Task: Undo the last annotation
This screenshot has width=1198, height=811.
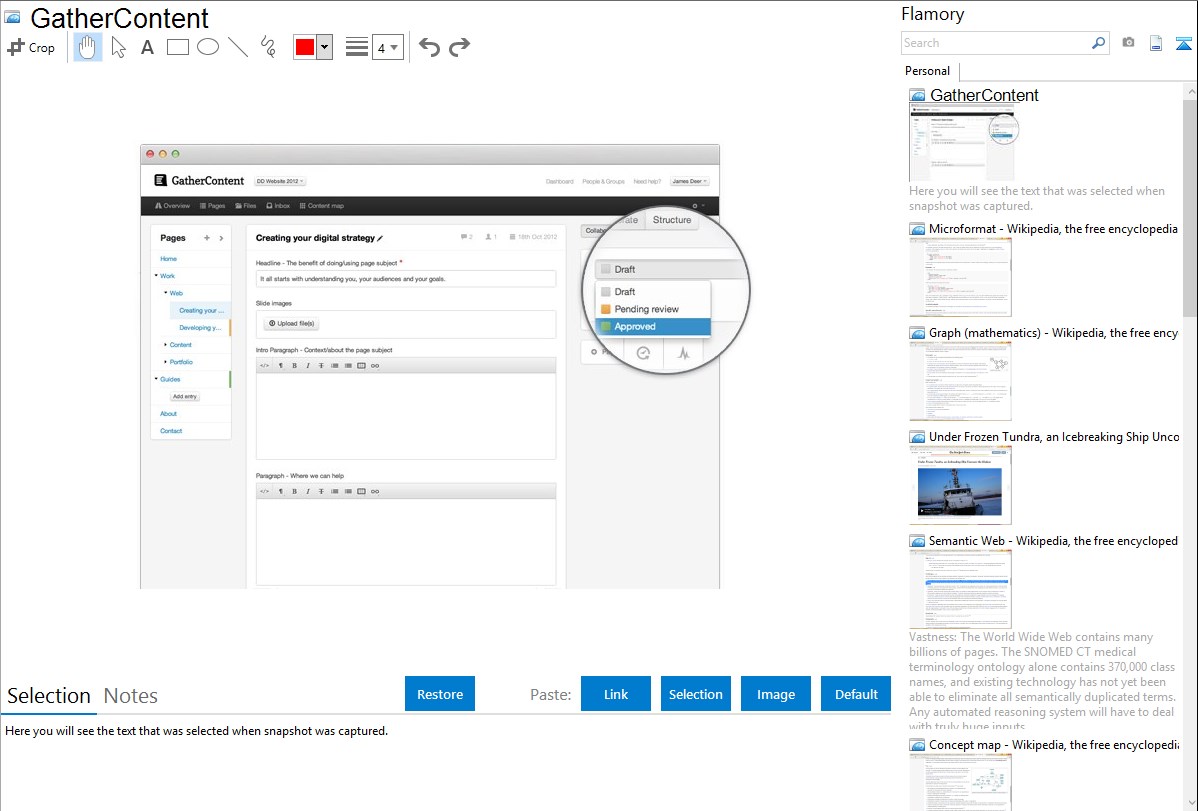Action: click(429, 47)
